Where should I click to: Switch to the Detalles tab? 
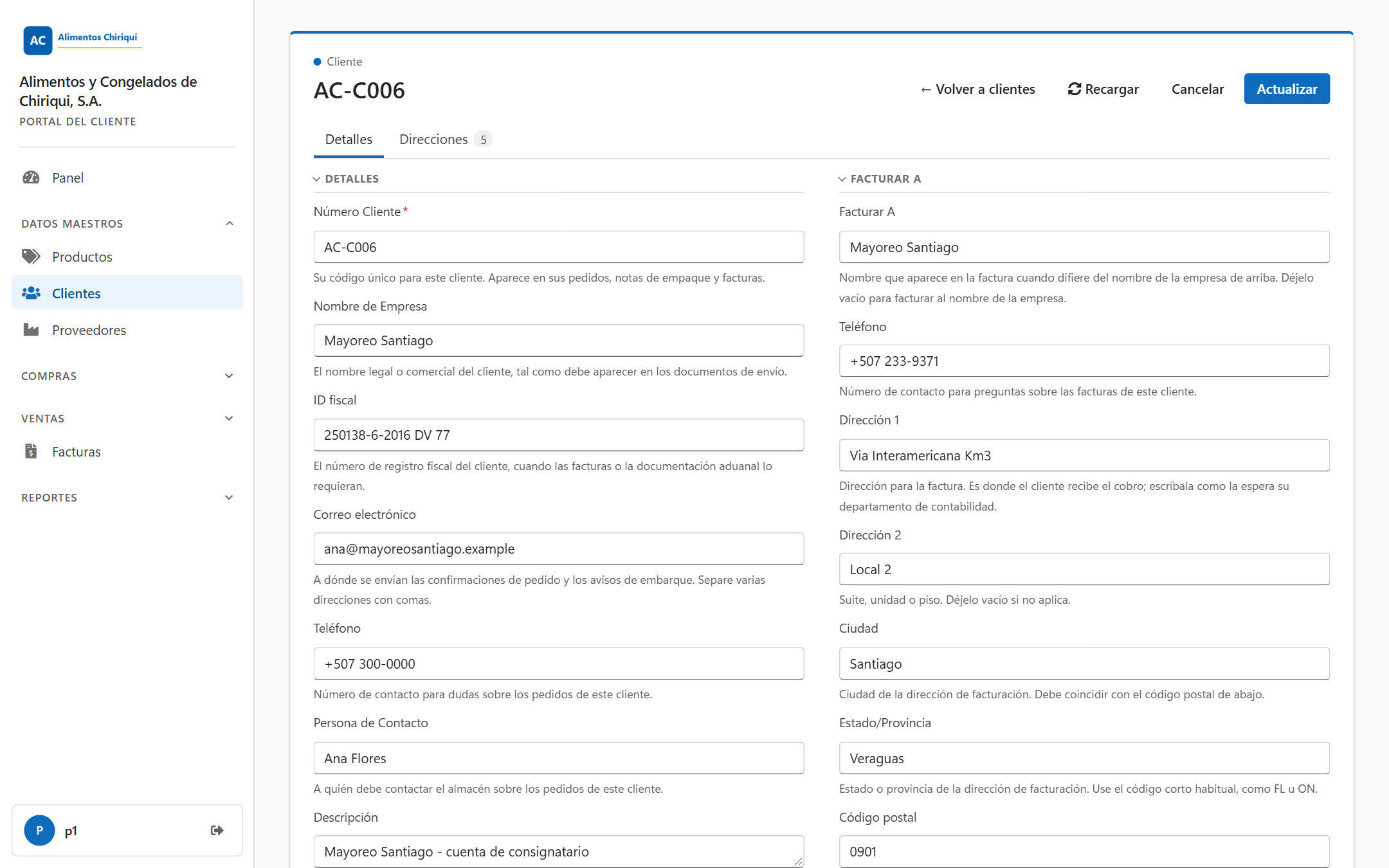349,140
